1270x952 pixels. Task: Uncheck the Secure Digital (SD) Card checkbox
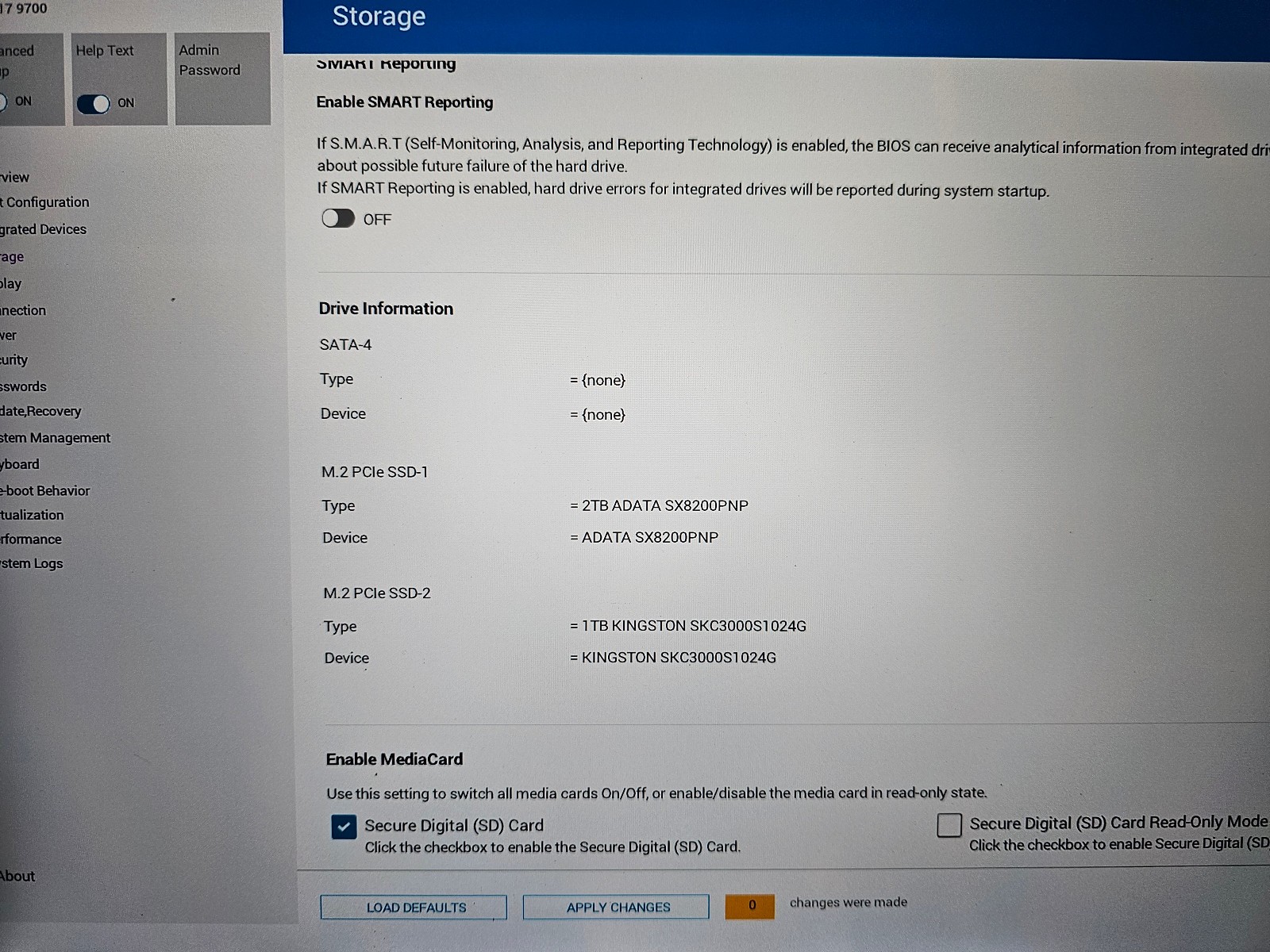tap(344, 827)
